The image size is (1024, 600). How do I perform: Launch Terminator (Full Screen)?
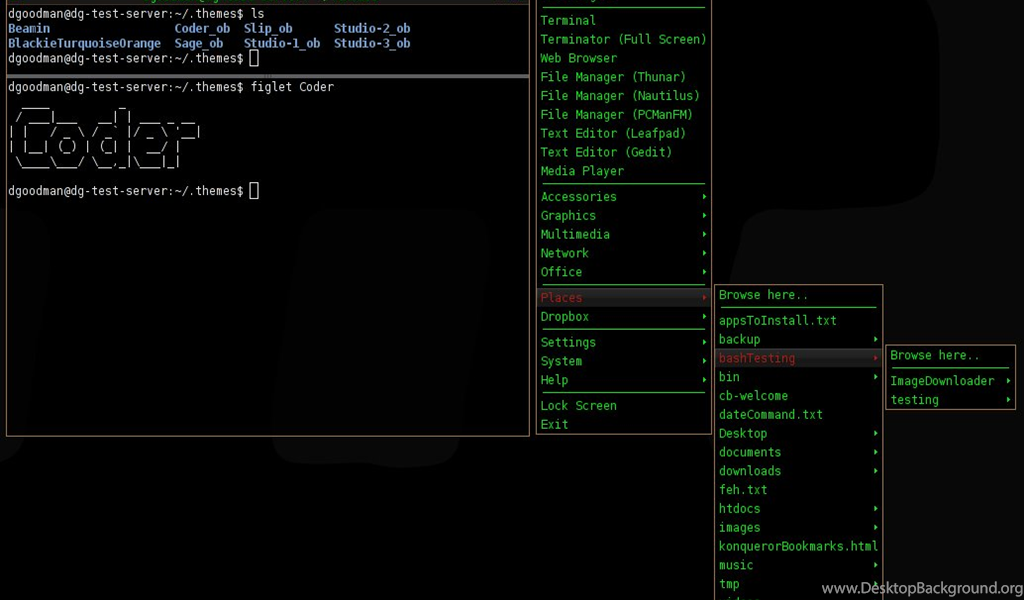(623, 40)
